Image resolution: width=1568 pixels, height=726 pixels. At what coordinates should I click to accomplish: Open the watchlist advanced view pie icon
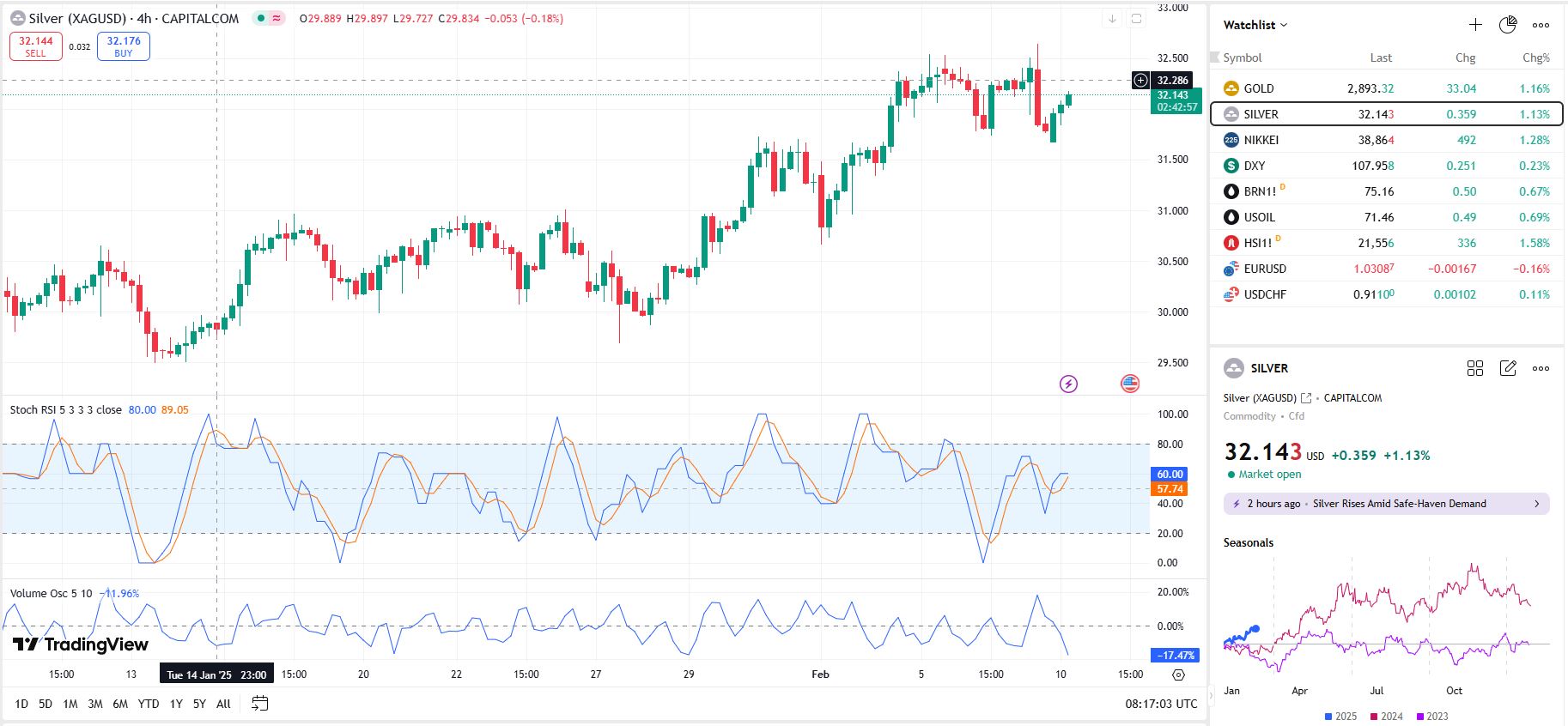pos(1508,25)
